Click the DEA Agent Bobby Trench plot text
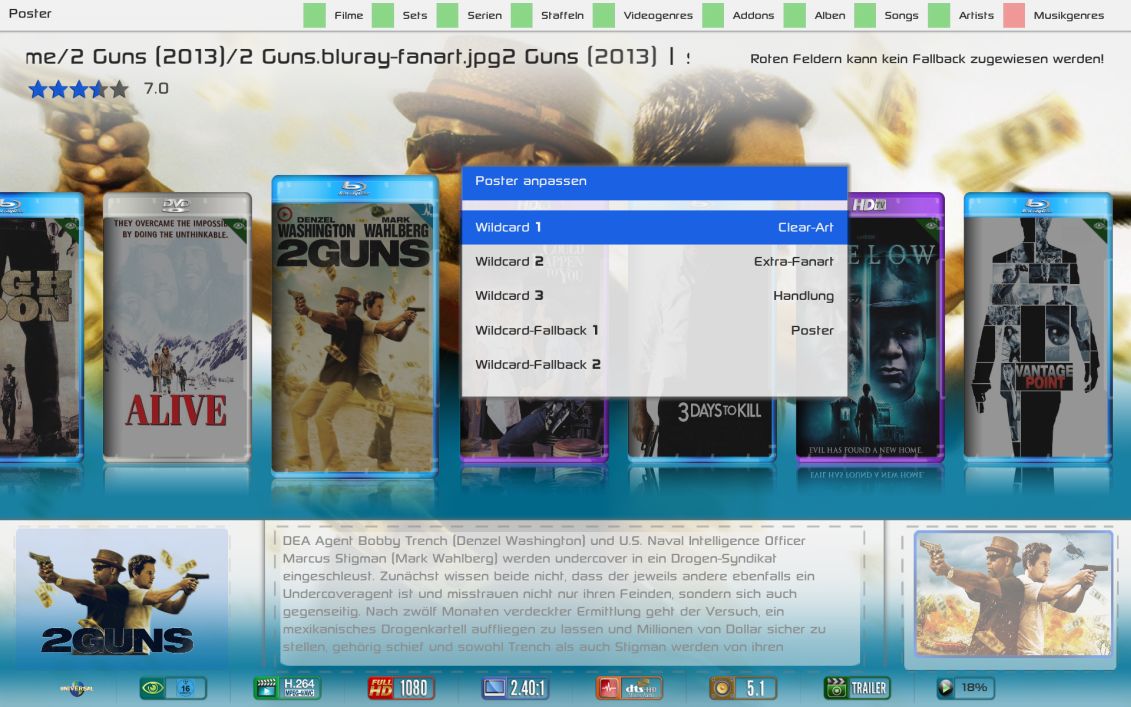 click(554, 594)
